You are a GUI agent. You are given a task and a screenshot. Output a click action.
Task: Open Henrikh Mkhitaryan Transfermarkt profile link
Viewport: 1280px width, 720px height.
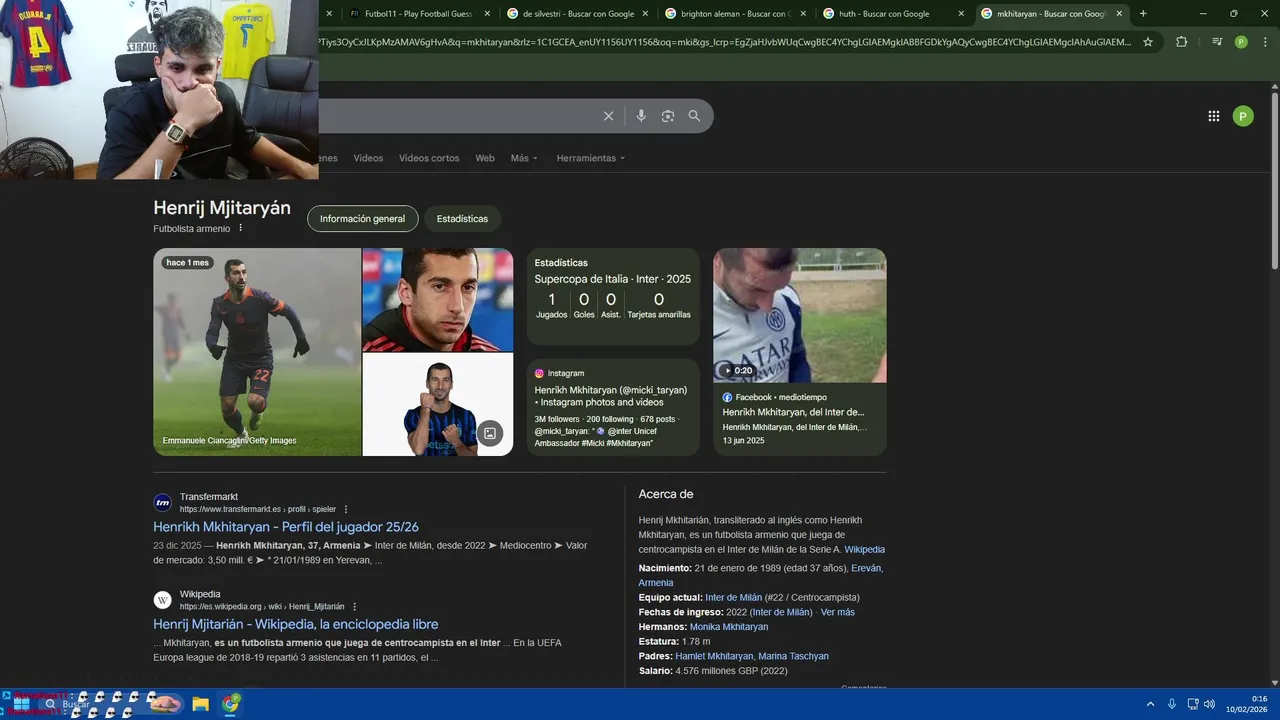point(286,527)
